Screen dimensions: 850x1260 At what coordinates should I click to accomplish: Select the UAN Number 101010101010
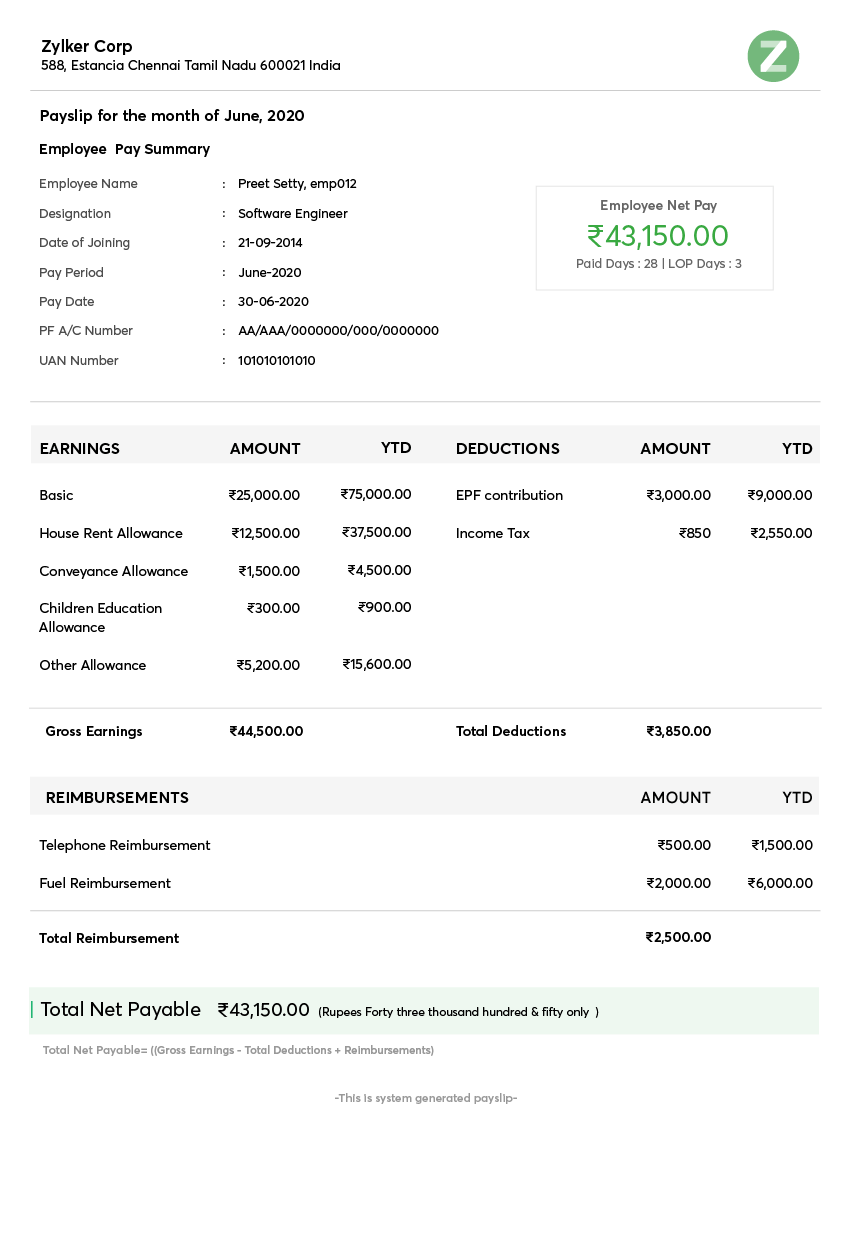click(x=278, y=360)
